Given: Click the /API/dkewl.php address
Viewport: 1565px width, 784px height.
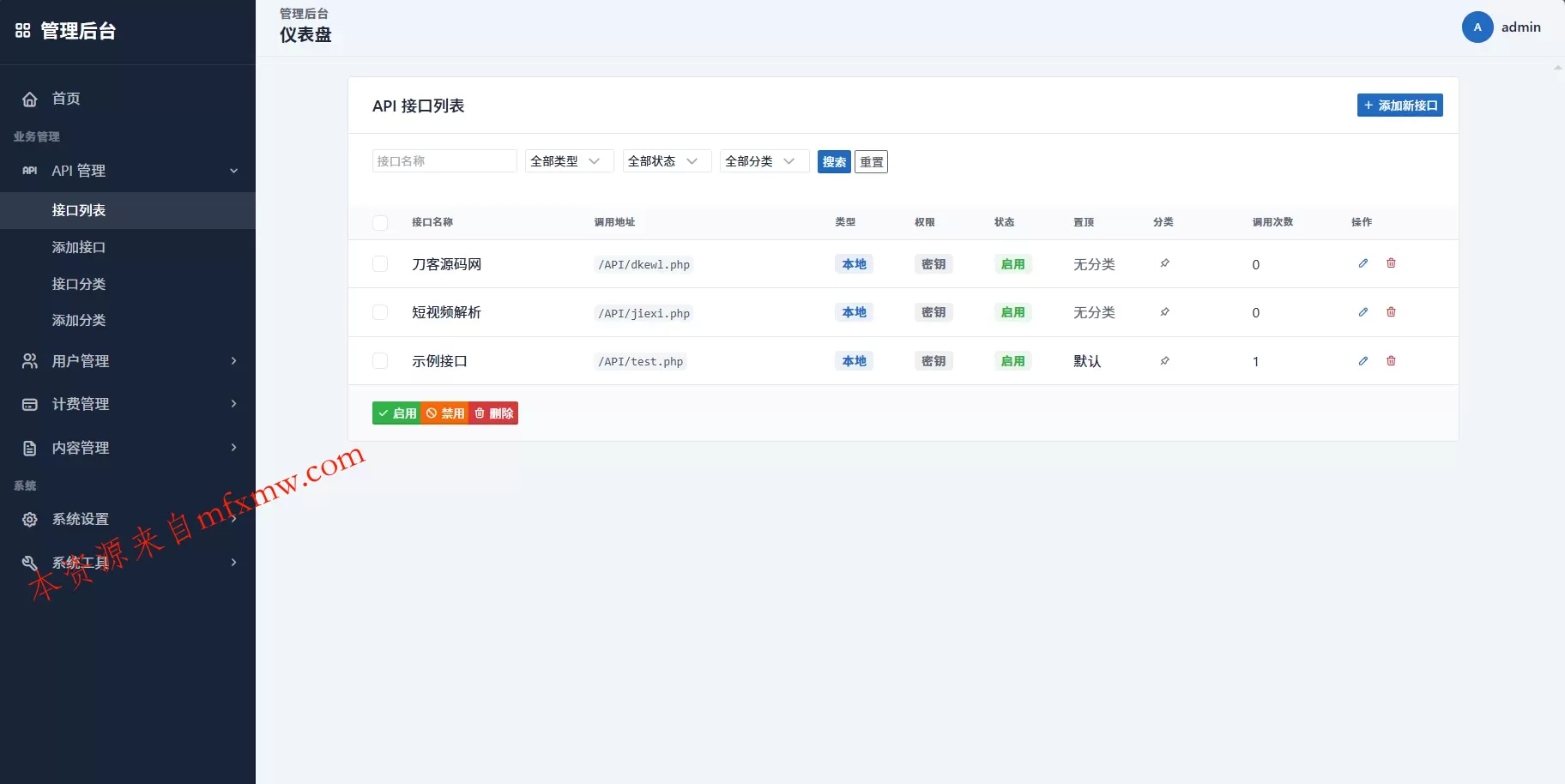Looking at the screenshot, I should (644, 264).
